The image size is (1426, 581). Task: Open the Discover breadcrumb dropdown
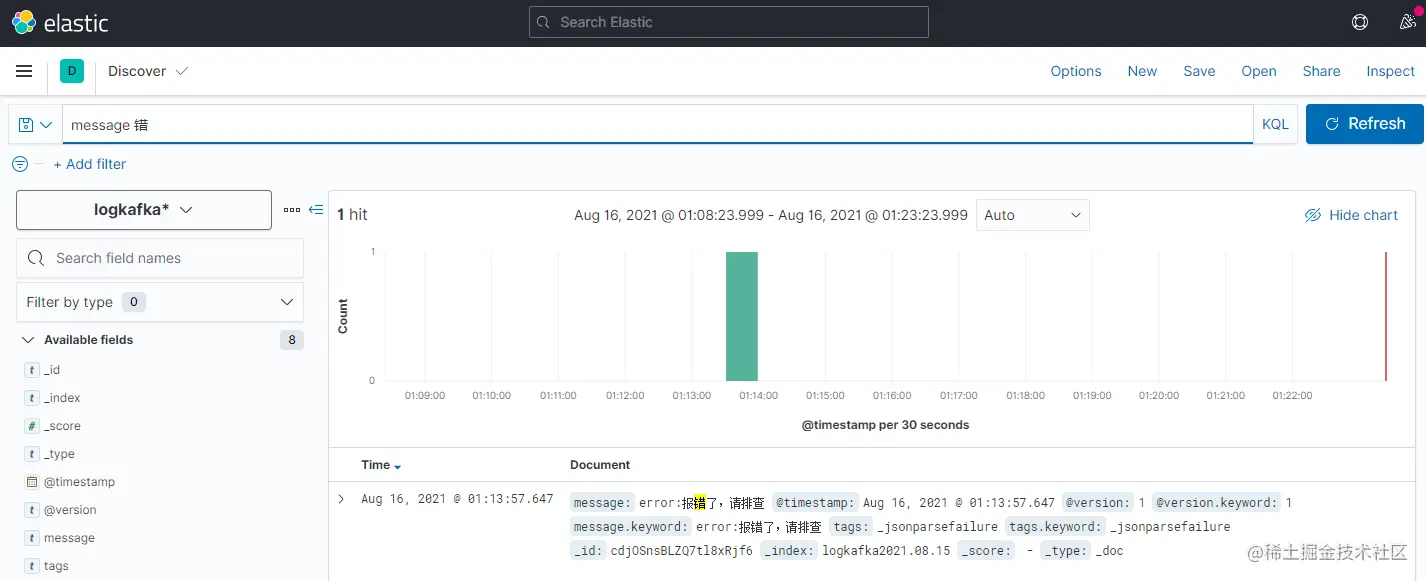(148, 71)
